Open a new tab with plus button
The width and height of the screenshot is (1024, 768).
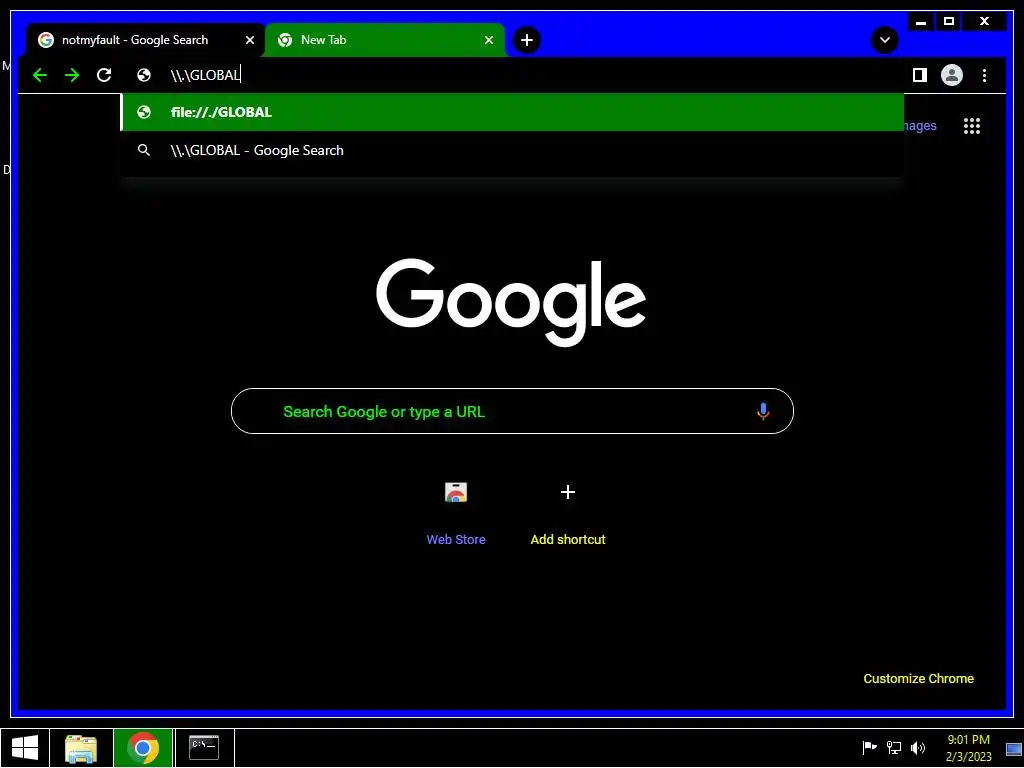point(526,40)
